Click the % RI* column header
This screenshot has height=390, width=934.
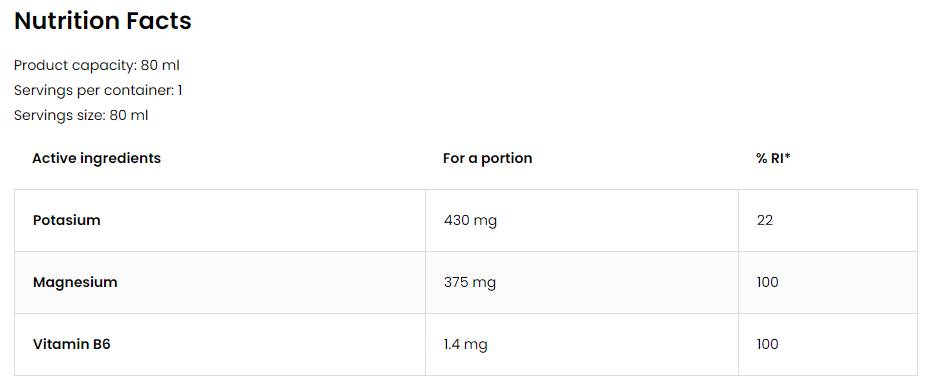[773, 158]
